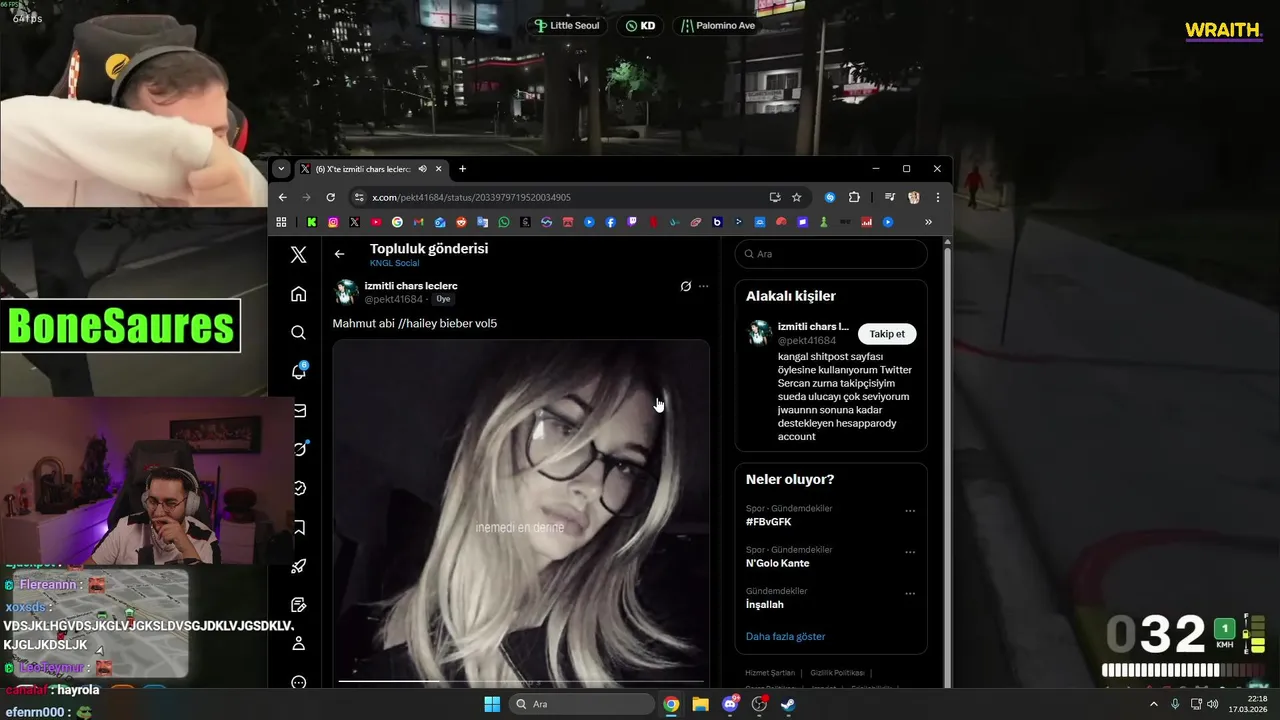This screenshot has width=1280, height=720.
Task: Open izmitli chars leclerc author name
Action: [411, 286]
